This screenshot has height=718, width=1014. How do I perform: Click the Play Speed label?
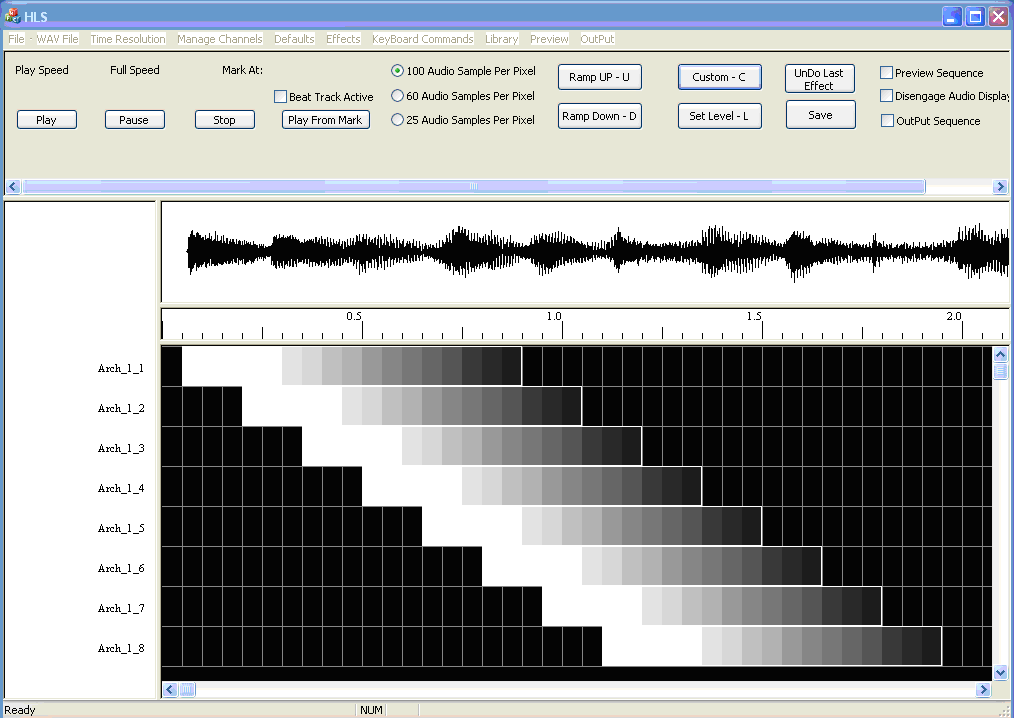(42, 70)
